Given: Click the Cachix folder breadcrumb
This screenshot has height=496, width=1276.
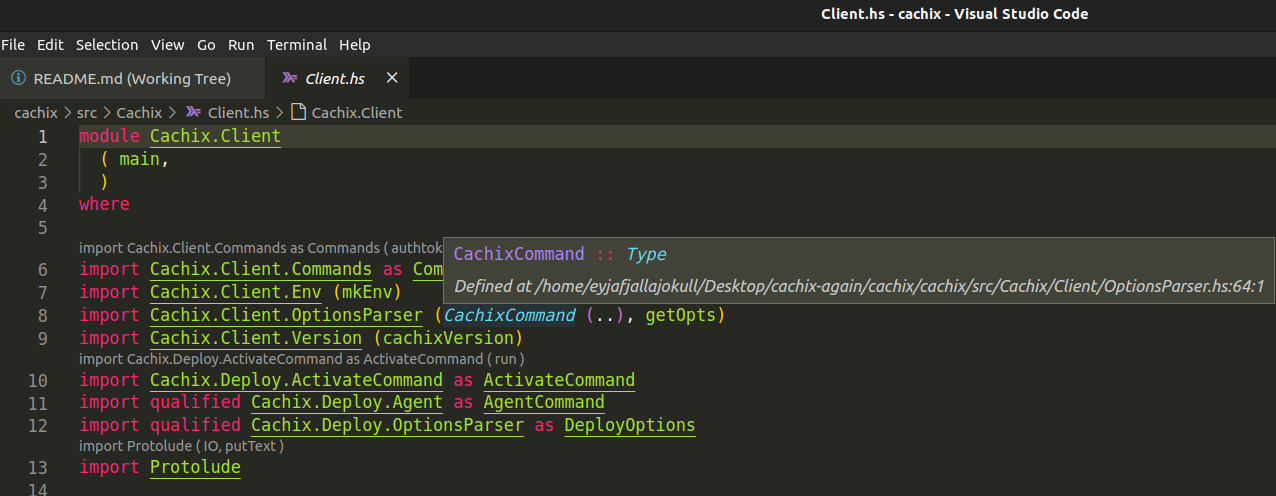Looking at the screenshot, I should 139,113.
